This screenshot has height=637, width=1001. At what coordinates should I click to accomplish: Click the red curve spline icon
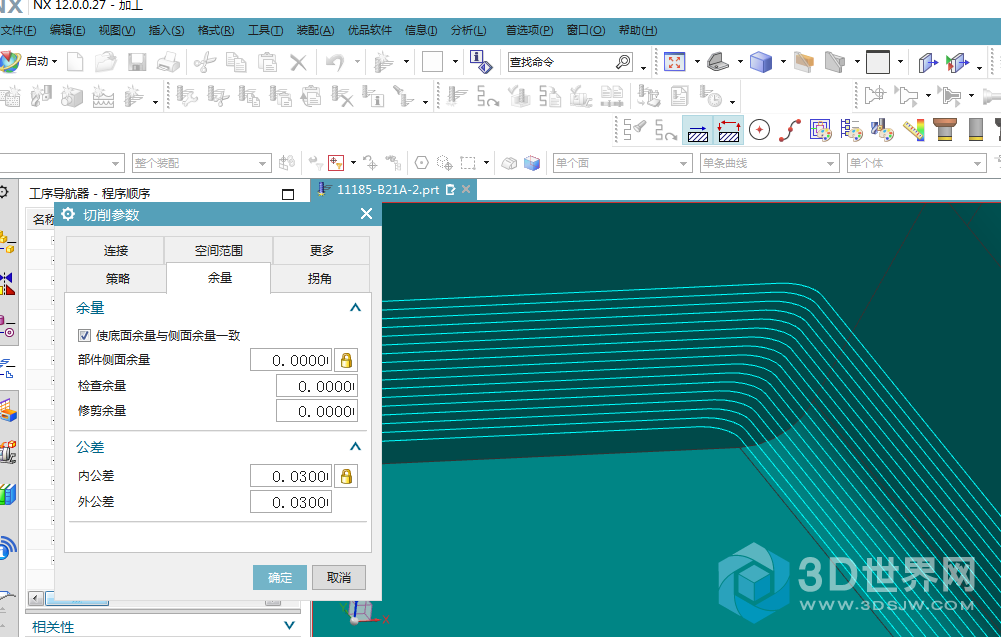pyautogui.click(x=790, y=130)
